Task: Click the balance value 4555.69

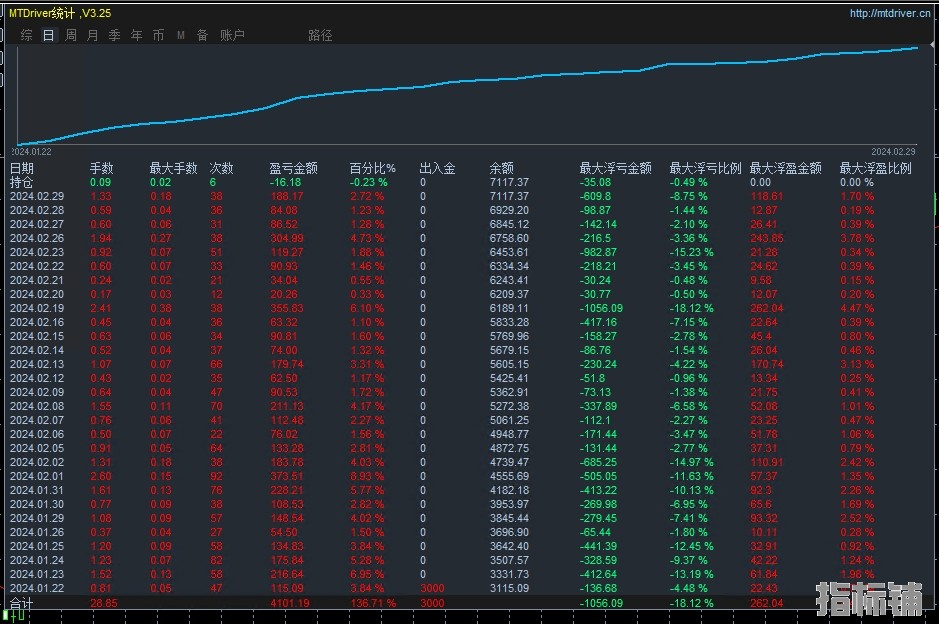Action: [509, 476]
